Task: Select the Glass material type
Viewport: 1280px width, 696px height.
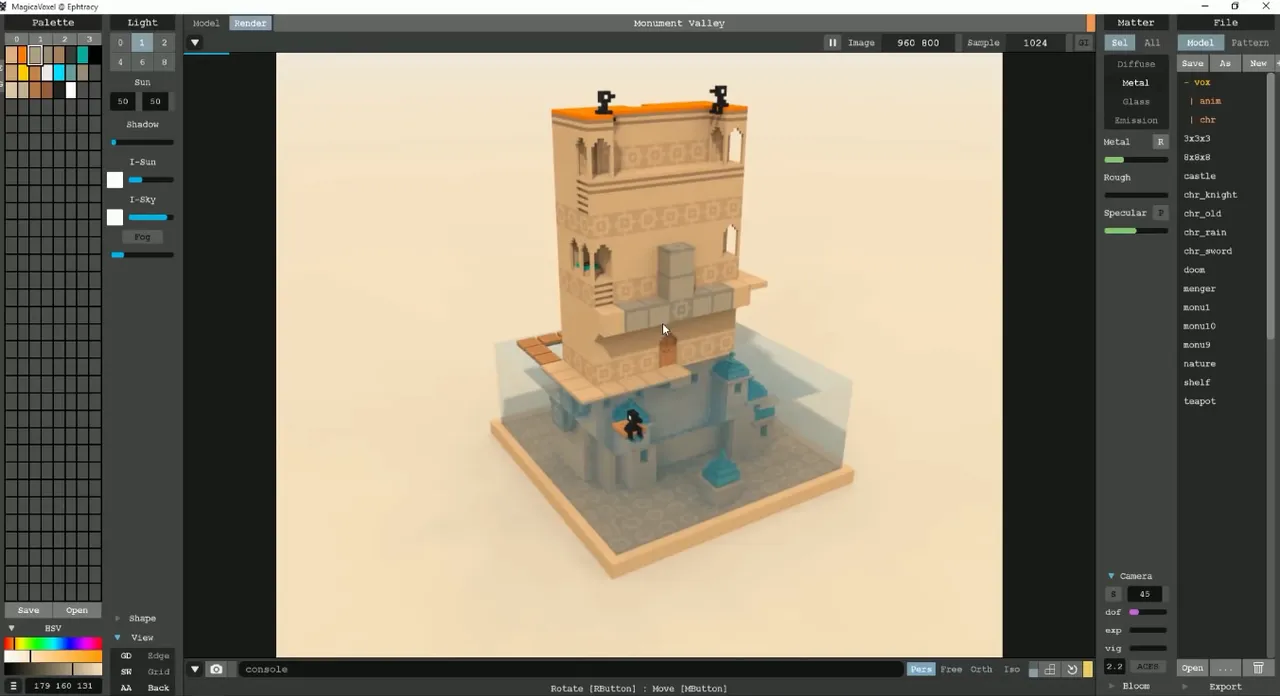Action: [1136, 102]
